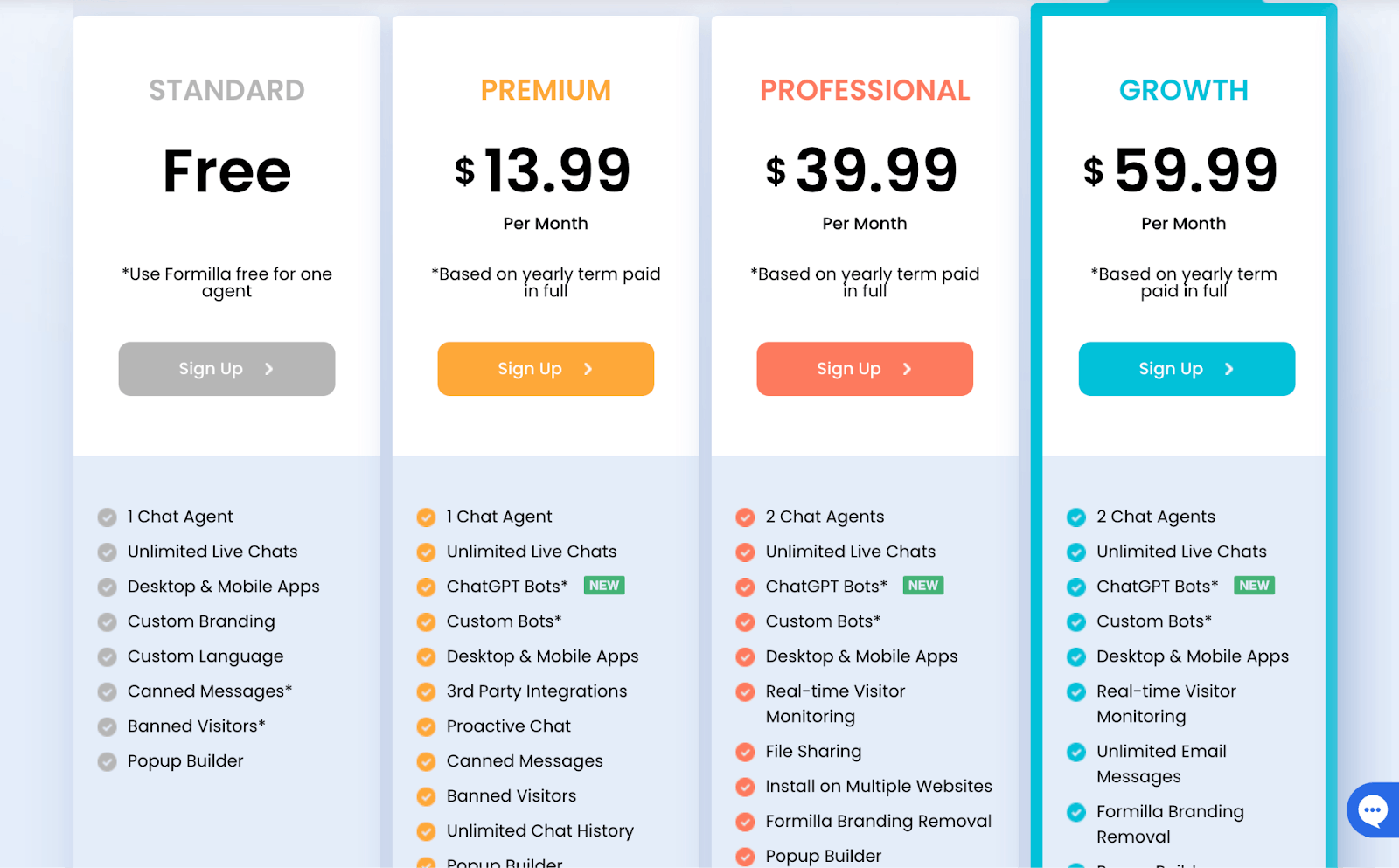
Task: Click the checkmark next to 3rd Party Integrations
Action: pyautogui.click(x=426, y=691)
